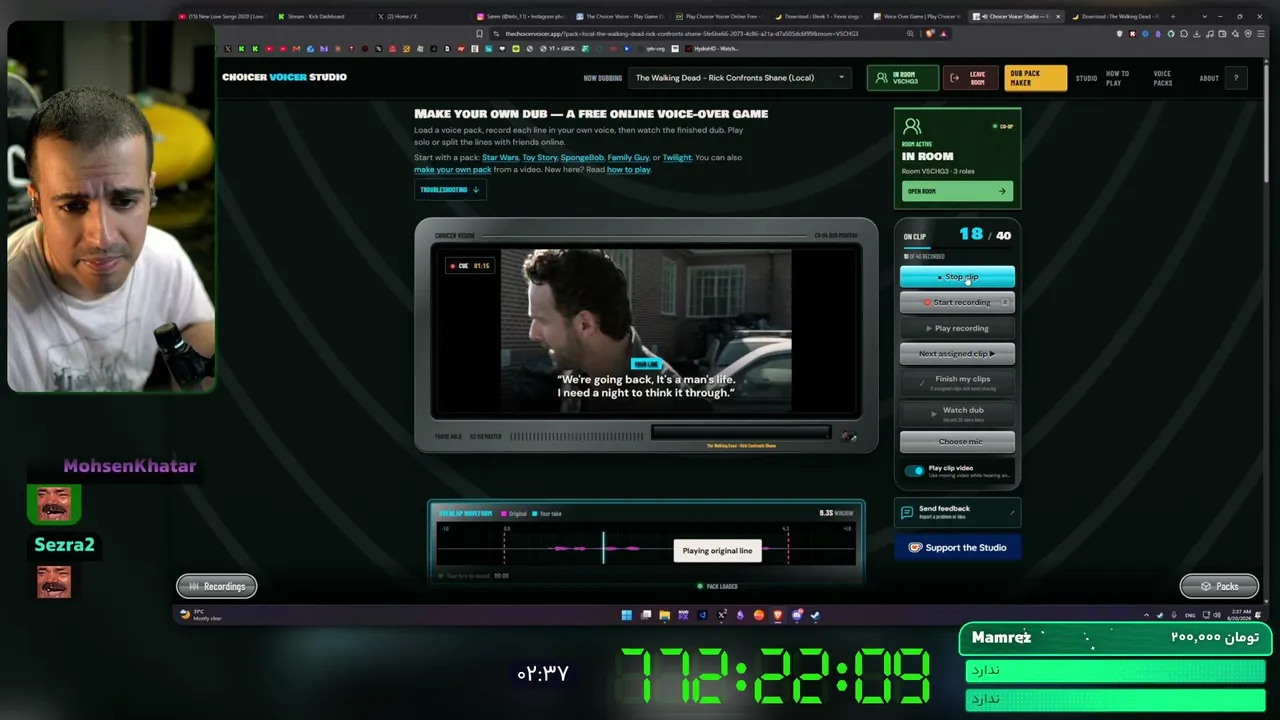Click Support the Studio
The width and height of the screenshot is (1280, 720).
[957, 547]
